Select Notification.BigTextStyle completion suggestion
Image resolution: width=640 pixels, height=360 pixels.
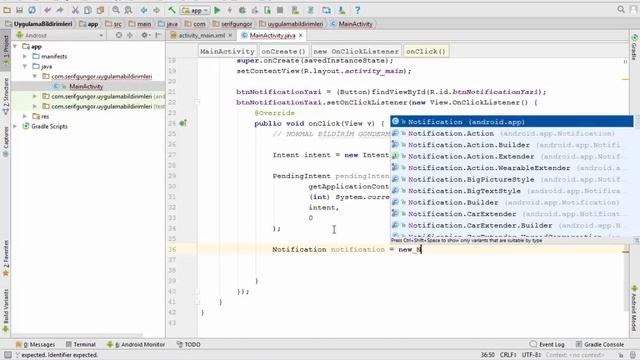pyautogui.click(x=512, y=191)
